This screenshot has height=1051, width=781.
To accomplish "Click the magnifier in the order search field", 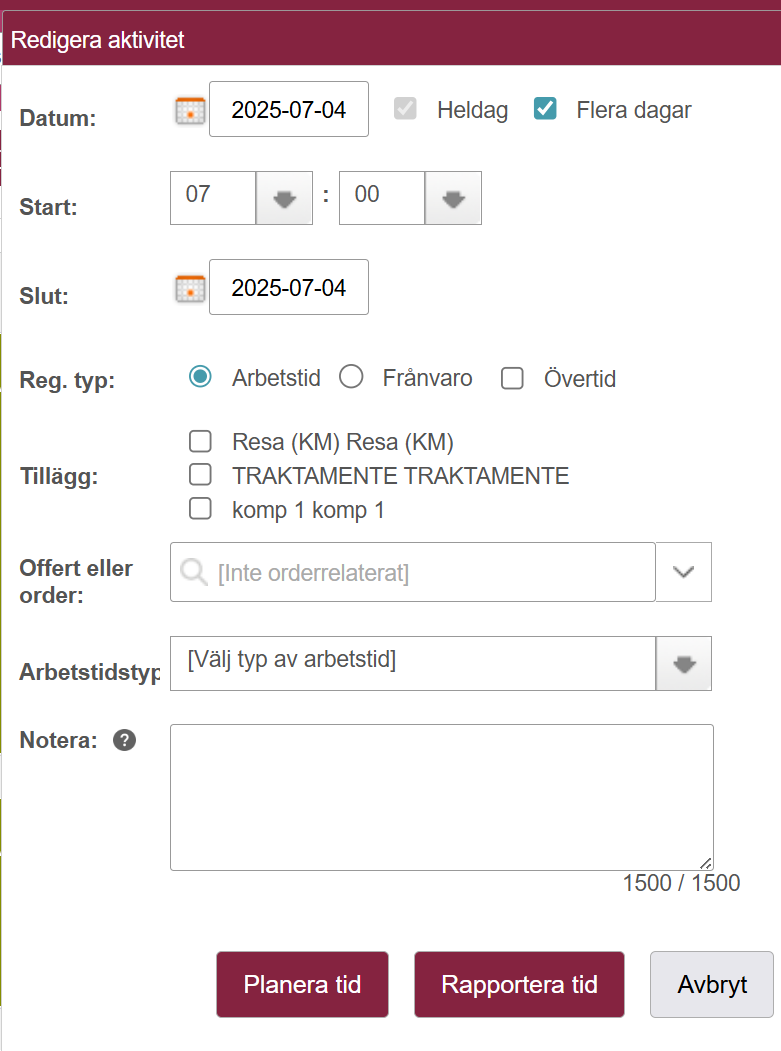I will coord(194,572).
